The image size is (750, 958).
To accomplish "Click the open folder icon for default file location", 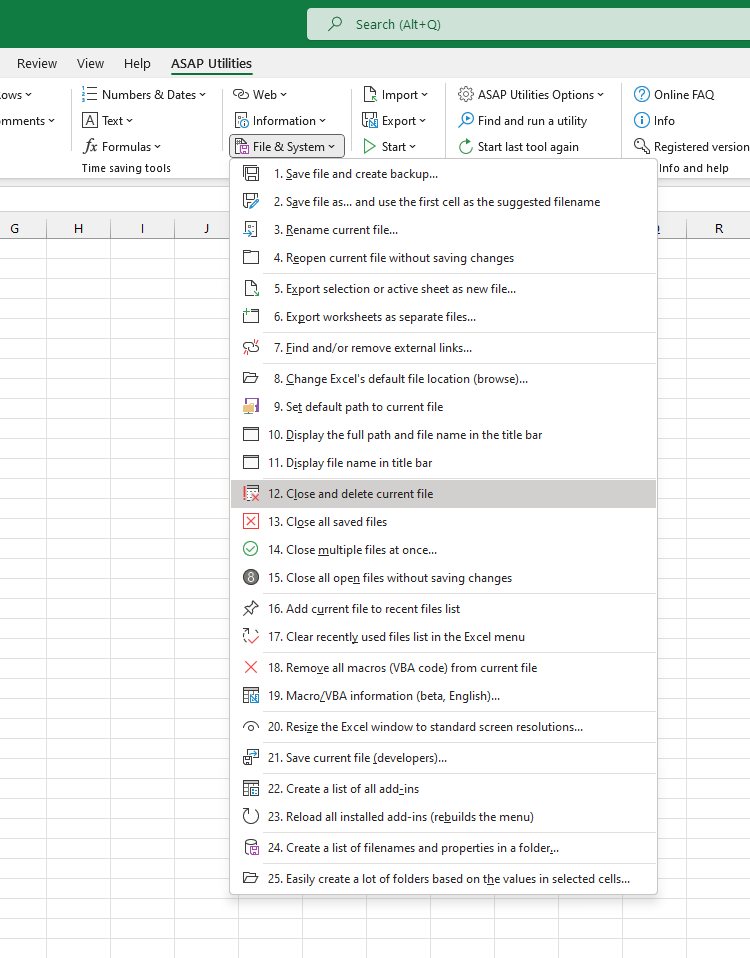I will (x=250, y=379).
